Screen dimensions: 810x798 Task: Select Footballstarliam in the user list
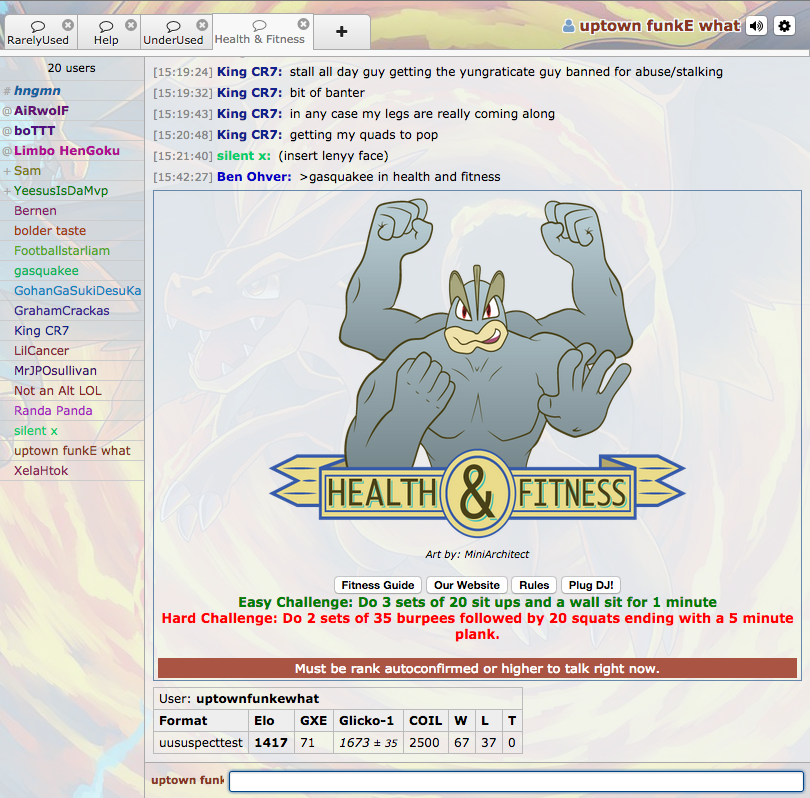point(72,251)
